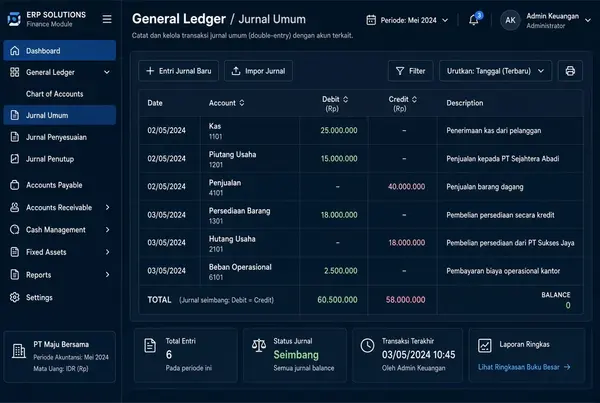Click the upload icon in Impor Jurnal

[236, 71]
